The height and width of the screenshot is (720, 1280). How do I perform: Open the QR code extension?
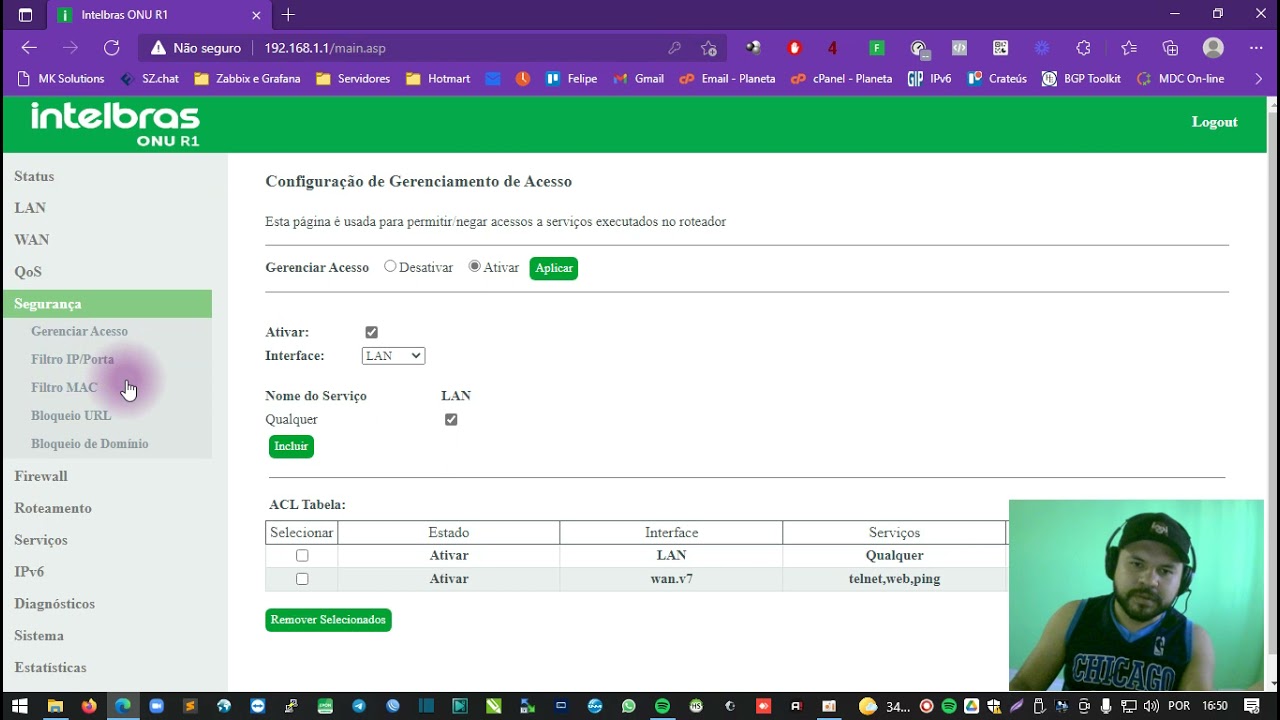pyautogui.click(x=1000, y=48)
